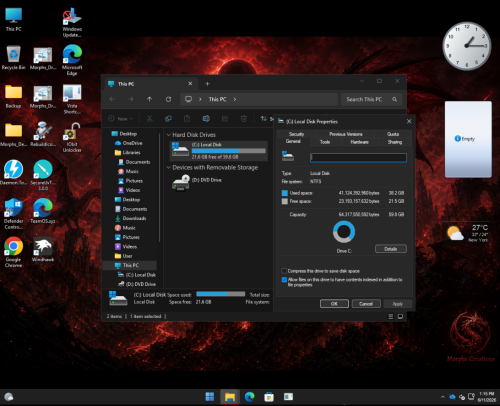500x406 pixels.
Task: Click the Cut scissors icon in Explorer toolbar
Action: tap(150, 119)
